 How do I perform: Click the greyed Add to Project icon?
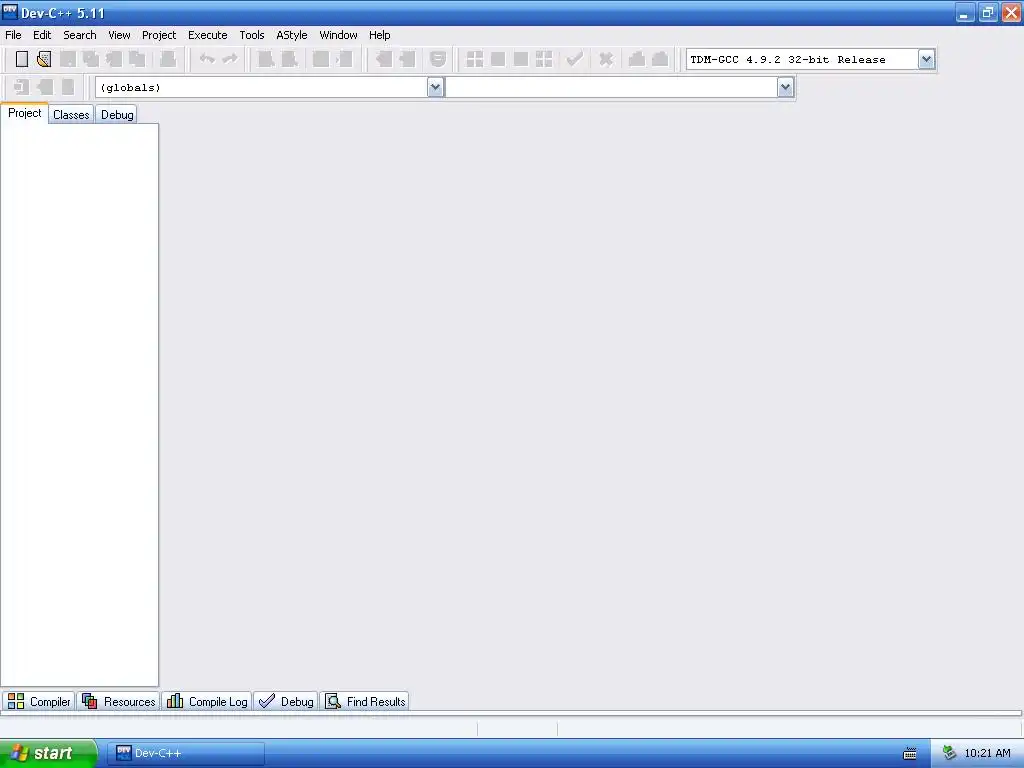click(x=383, y=59)
